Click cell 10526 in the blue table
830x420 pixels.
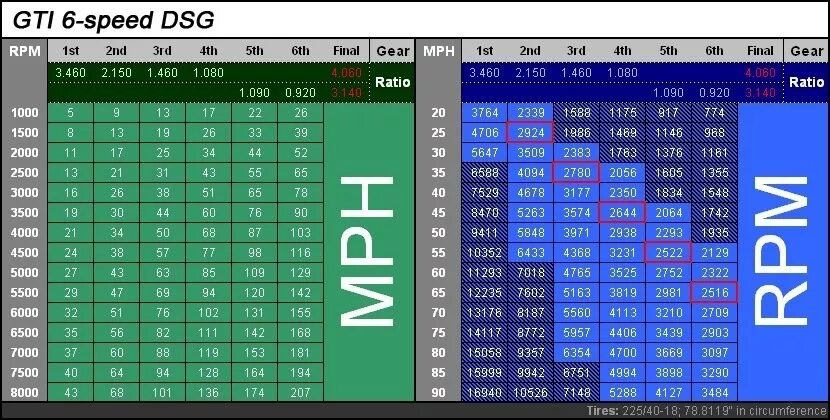pyautogui.click(x=530, y=393)
